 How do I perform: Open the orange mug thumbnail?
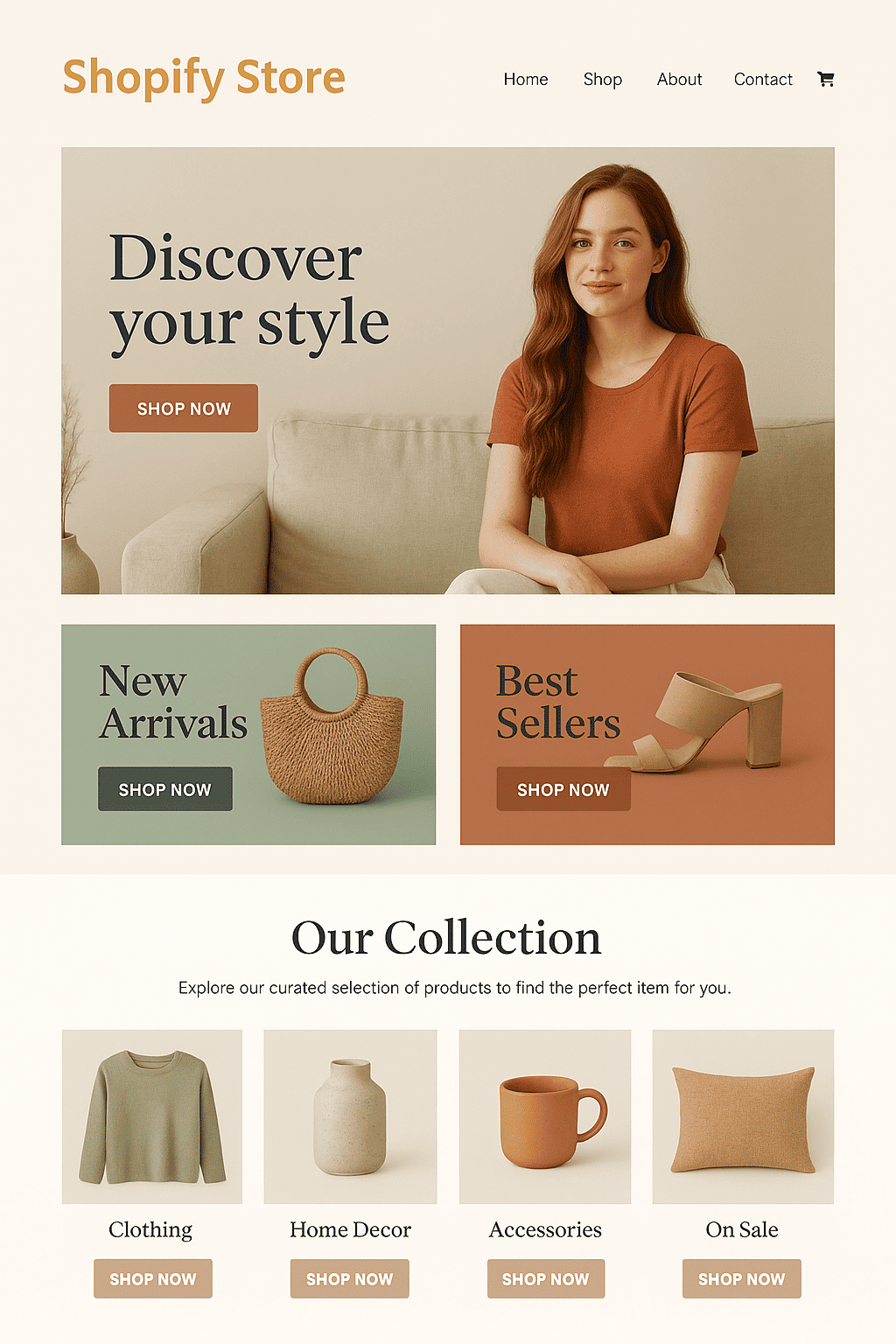pos(545,1116)
